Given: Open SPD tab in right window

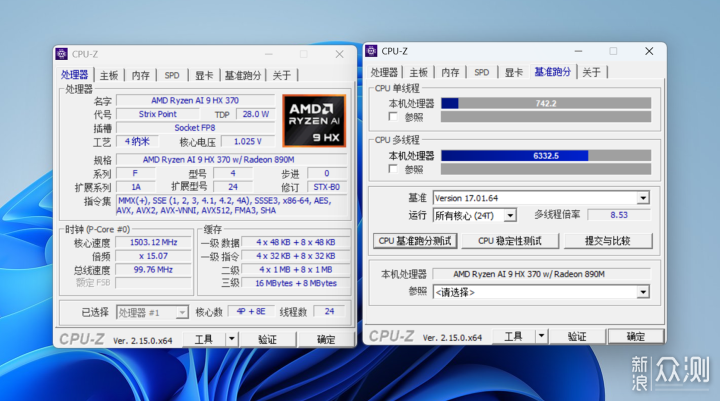Looking at the screenshot, I should (482, 72).
